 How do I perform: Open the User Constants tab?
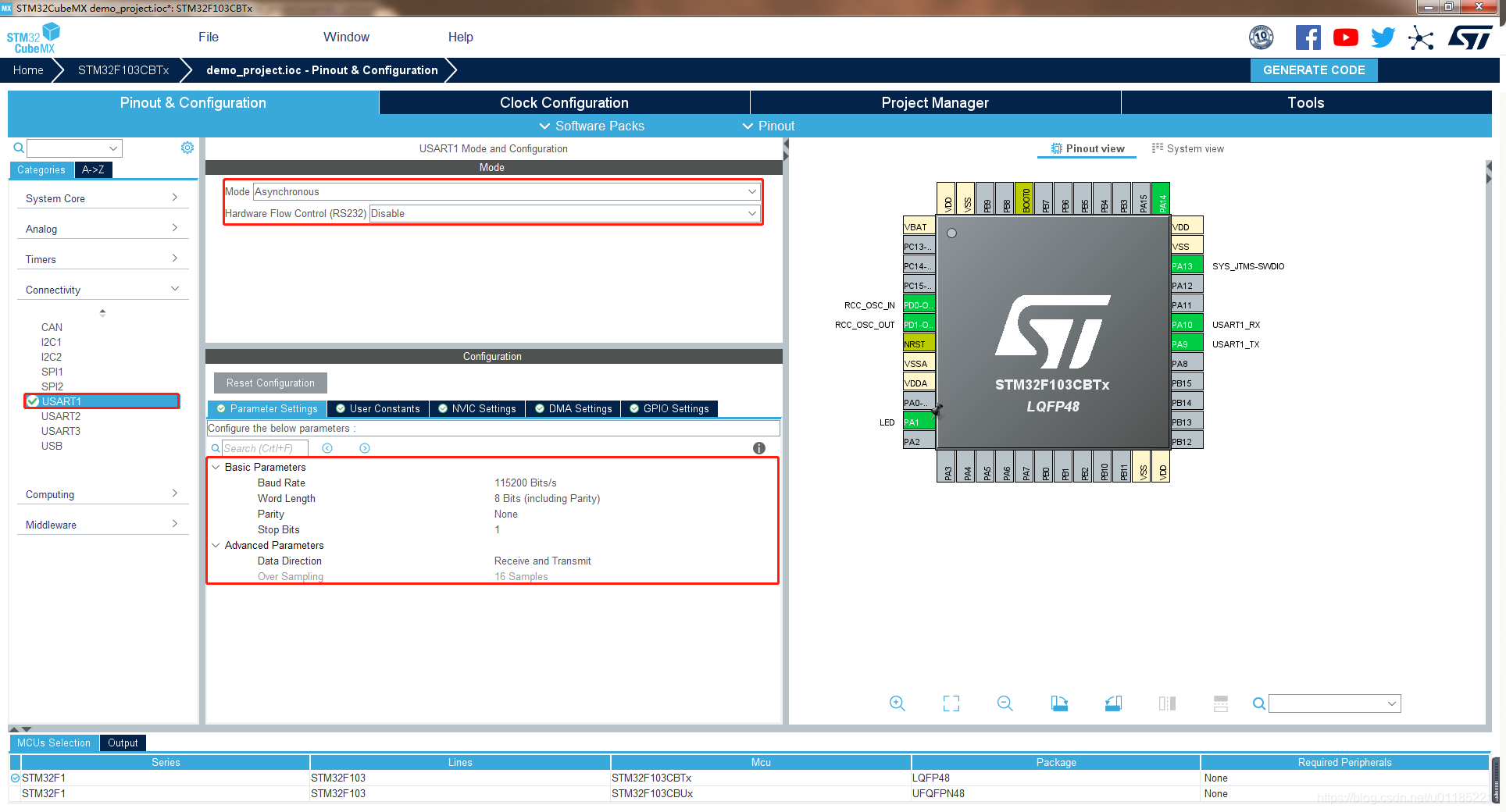(378, 408)
